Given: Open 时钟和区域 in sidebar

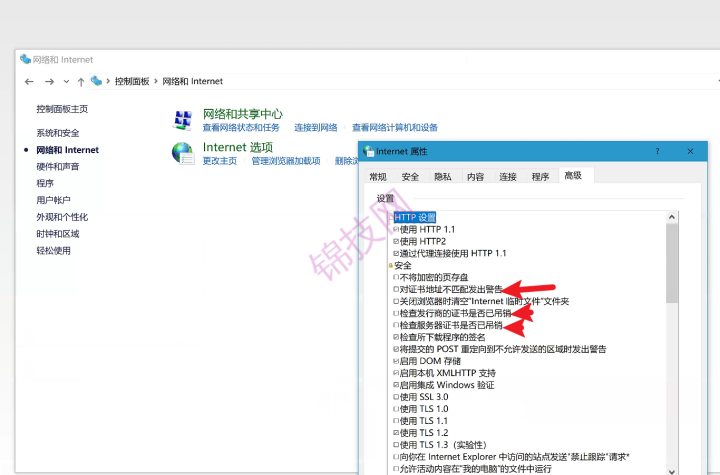Looking at the screenshot, I should 58,234.
